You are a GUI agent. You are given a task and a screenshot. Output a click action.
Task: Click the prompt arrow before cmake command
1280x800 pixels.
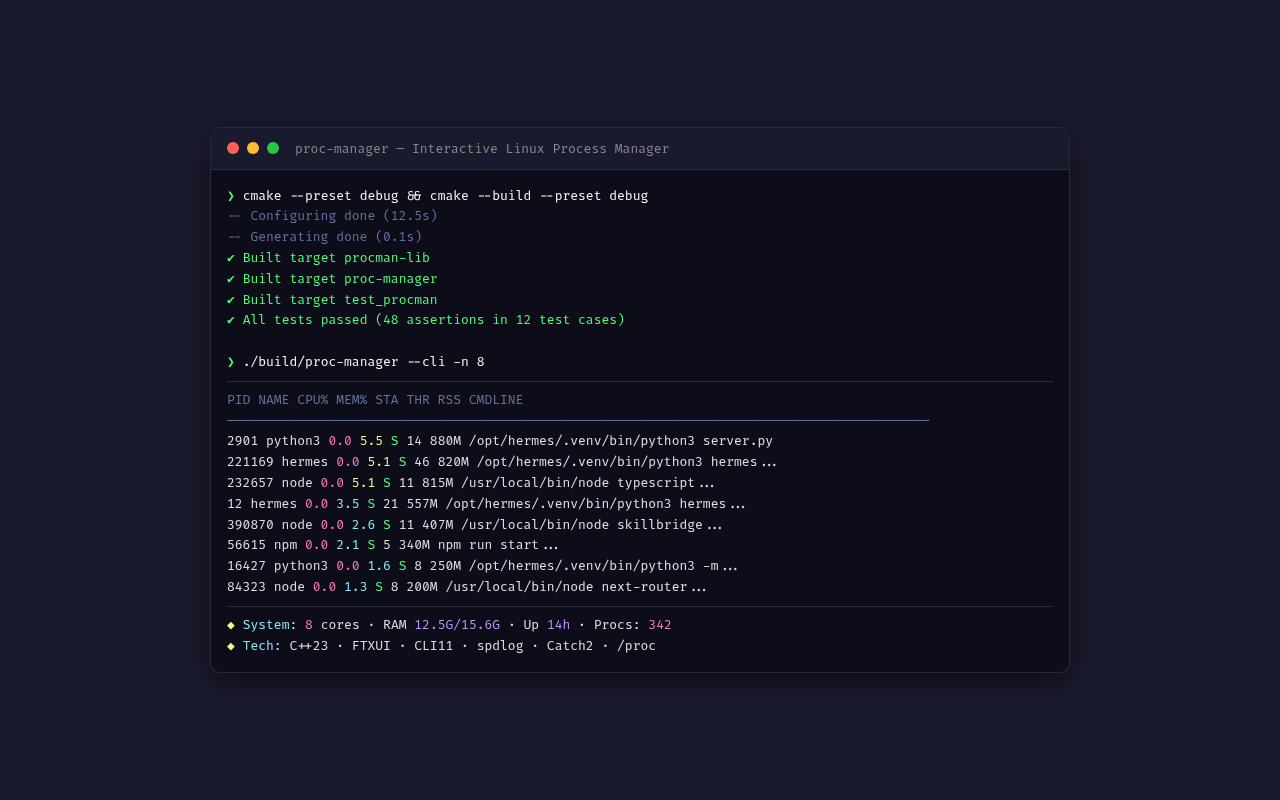[x=231, y=196]
